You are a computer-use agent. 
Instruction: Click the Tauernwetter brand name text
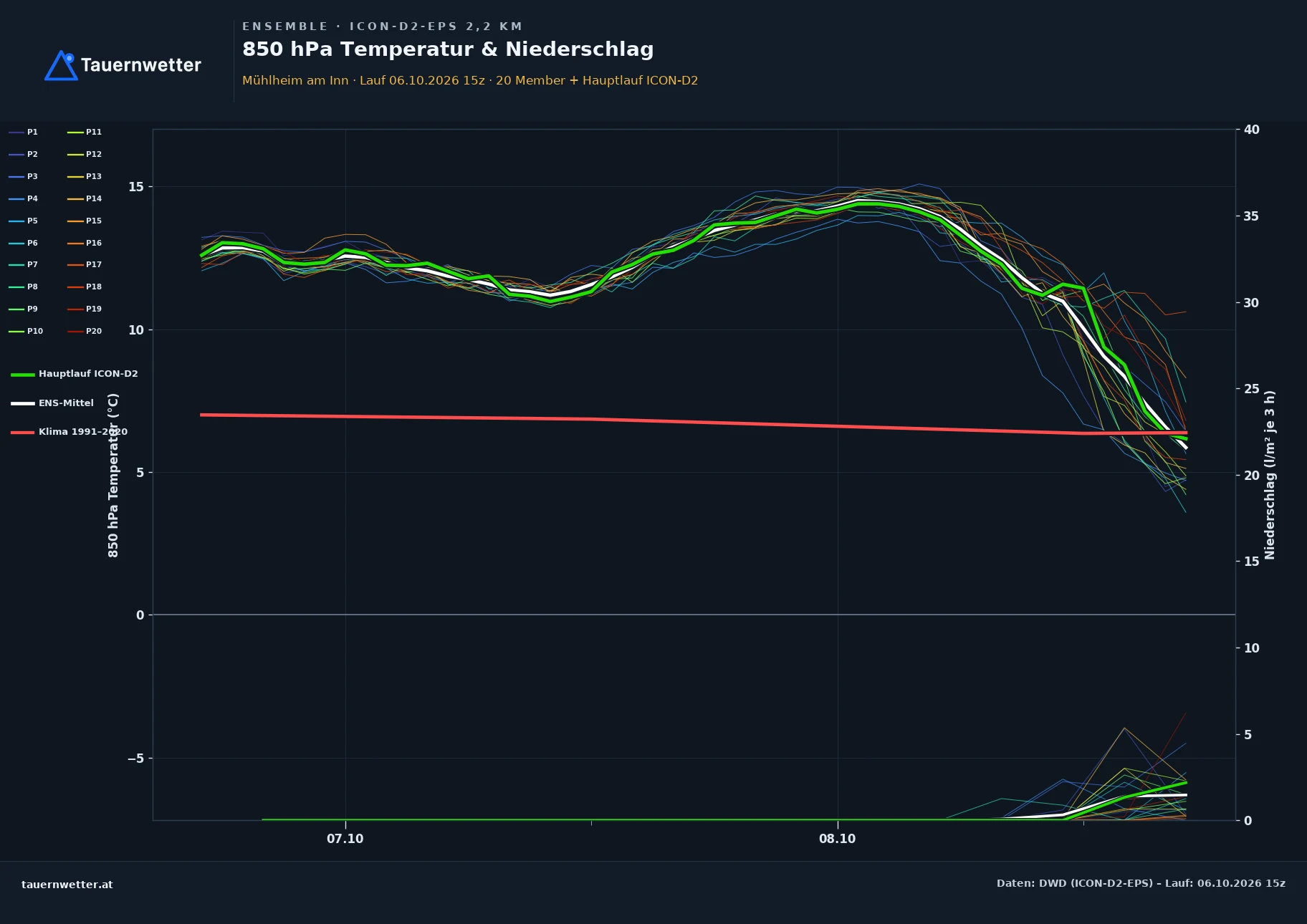pos(141,65)
